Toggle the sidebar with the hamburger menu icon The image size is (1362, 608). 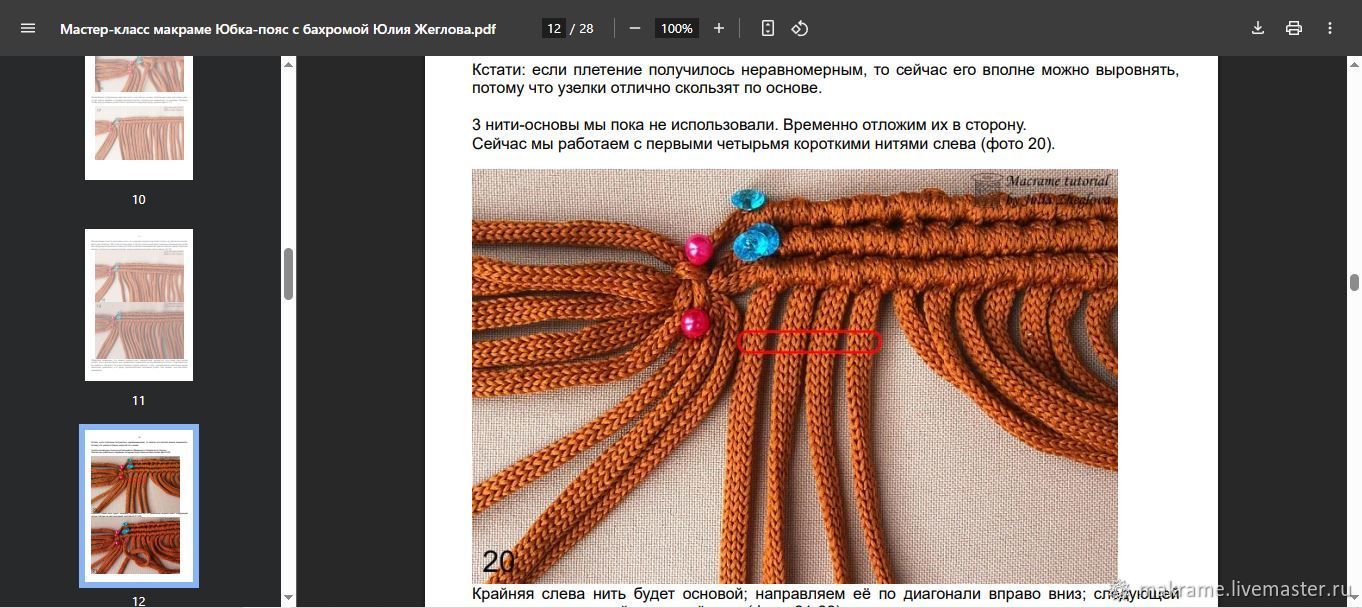28,28
